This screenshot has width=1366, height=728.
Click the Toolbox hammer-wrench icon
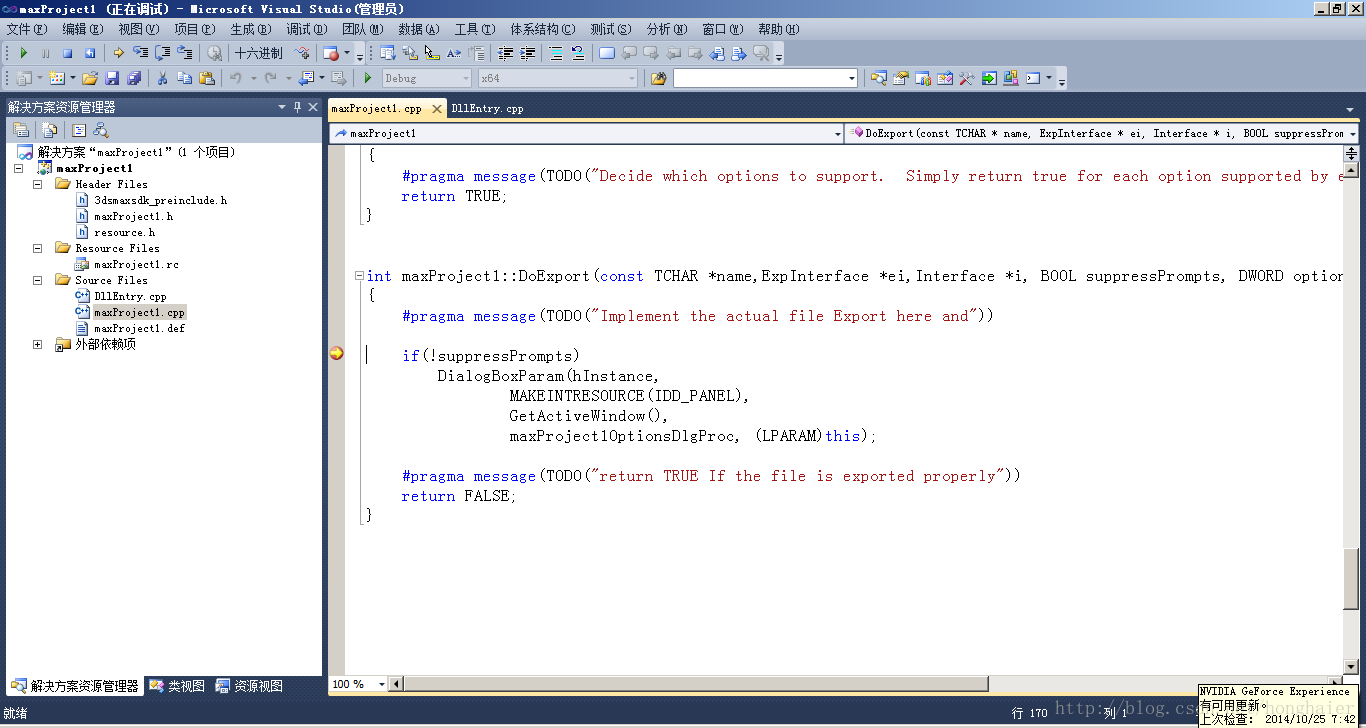[966, 78]
